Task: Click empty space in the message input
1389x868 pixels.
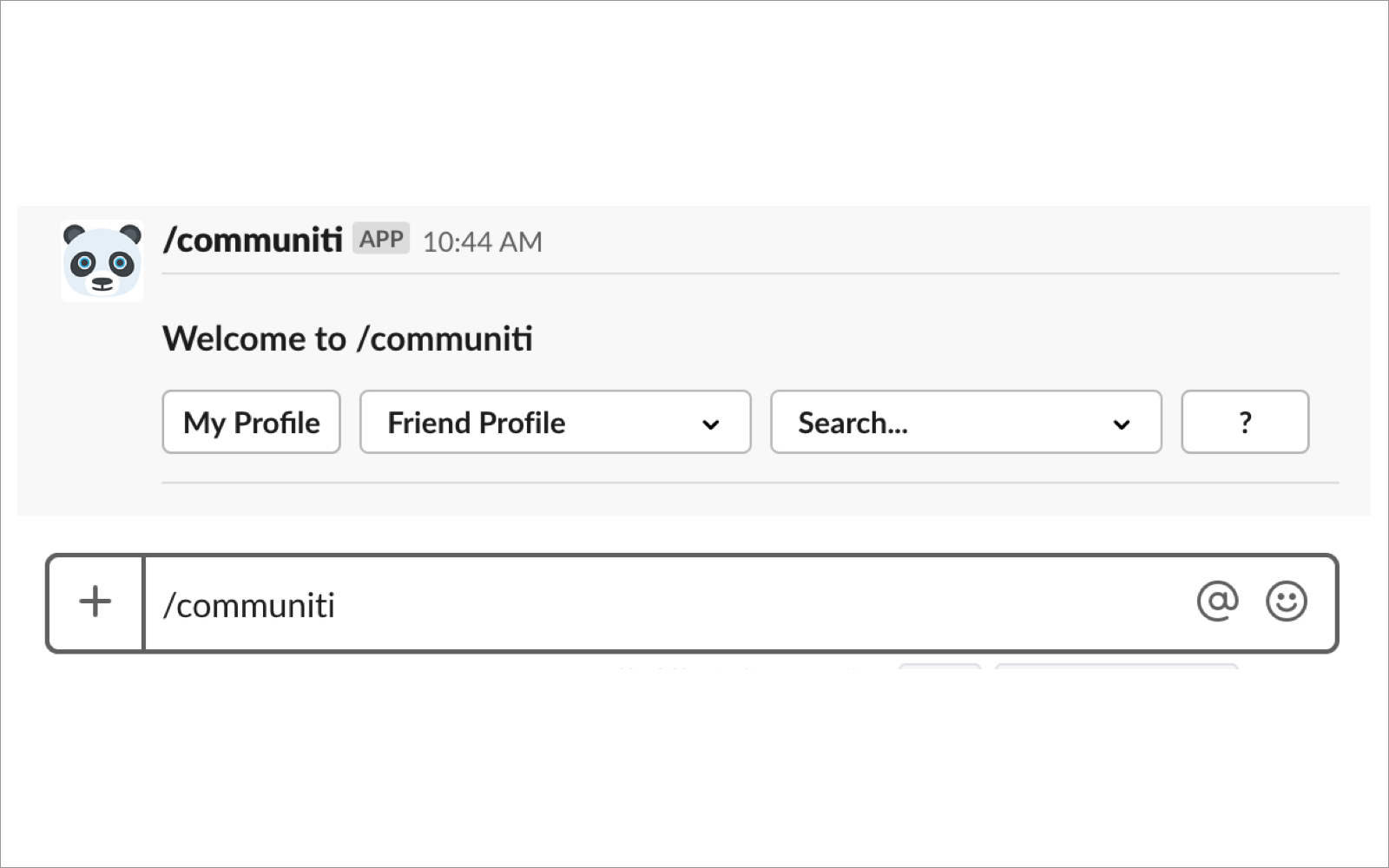Action: (x=738, y=603)
